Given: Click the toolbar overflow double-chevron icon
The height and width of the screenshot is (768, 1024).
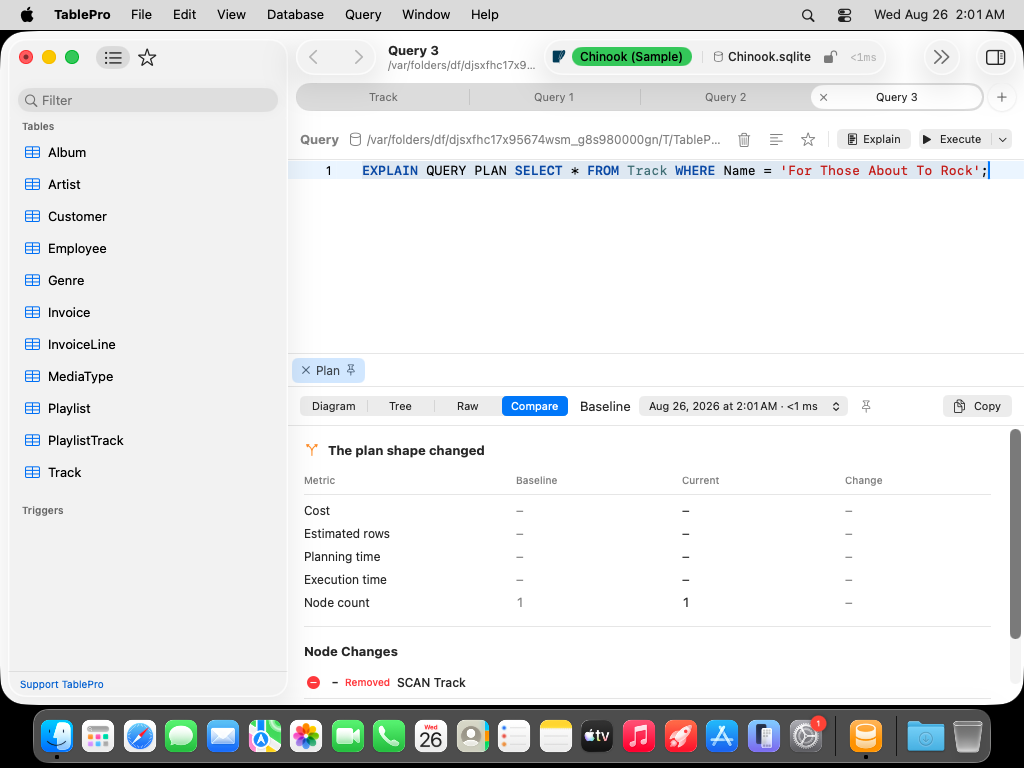Looking at the screenshot, I should pyautogui.click(x=941, y=57).
